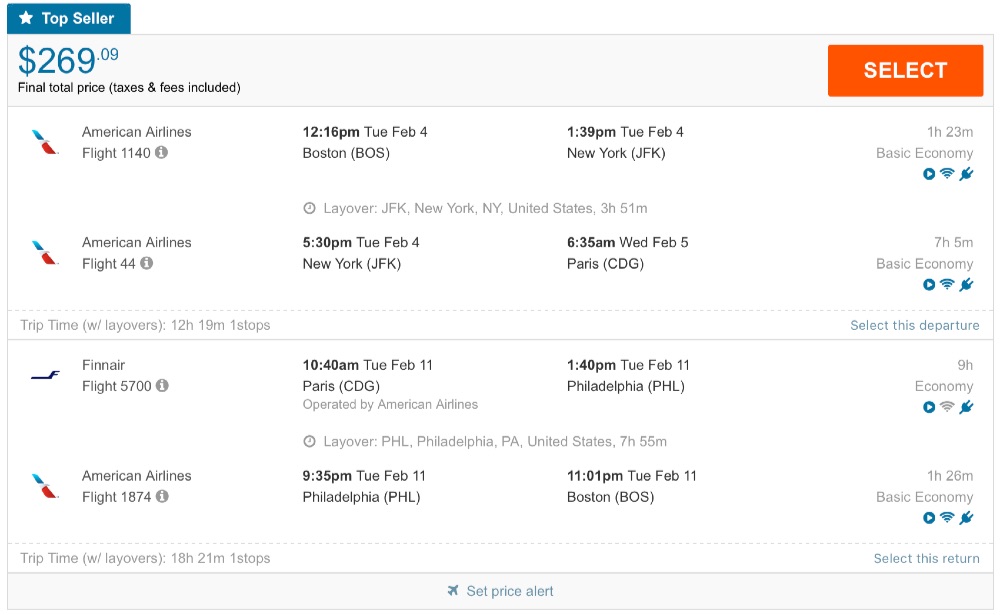Click the airplane icon next to Set price alert
This screenshot has height=615, width=1000.
pos(454,591)
